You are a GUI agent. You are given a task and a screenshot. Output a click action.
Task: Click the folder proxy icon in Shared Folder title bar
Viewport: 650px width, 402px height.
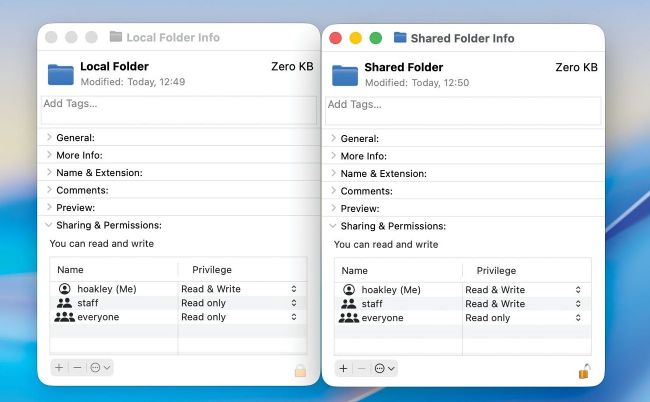coord(400,38)
